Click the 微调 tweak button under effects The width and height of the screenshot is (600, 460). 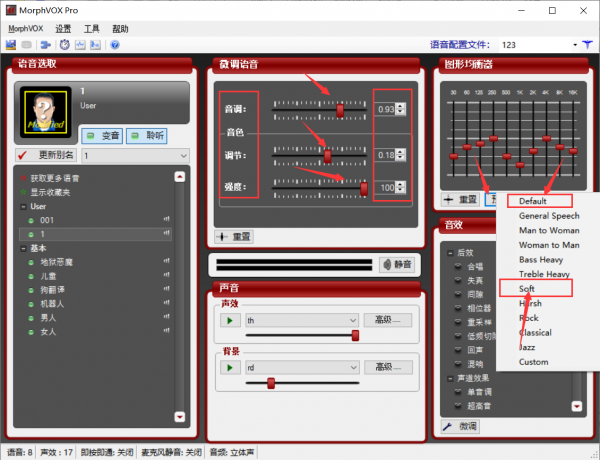[x=460, y=426]
